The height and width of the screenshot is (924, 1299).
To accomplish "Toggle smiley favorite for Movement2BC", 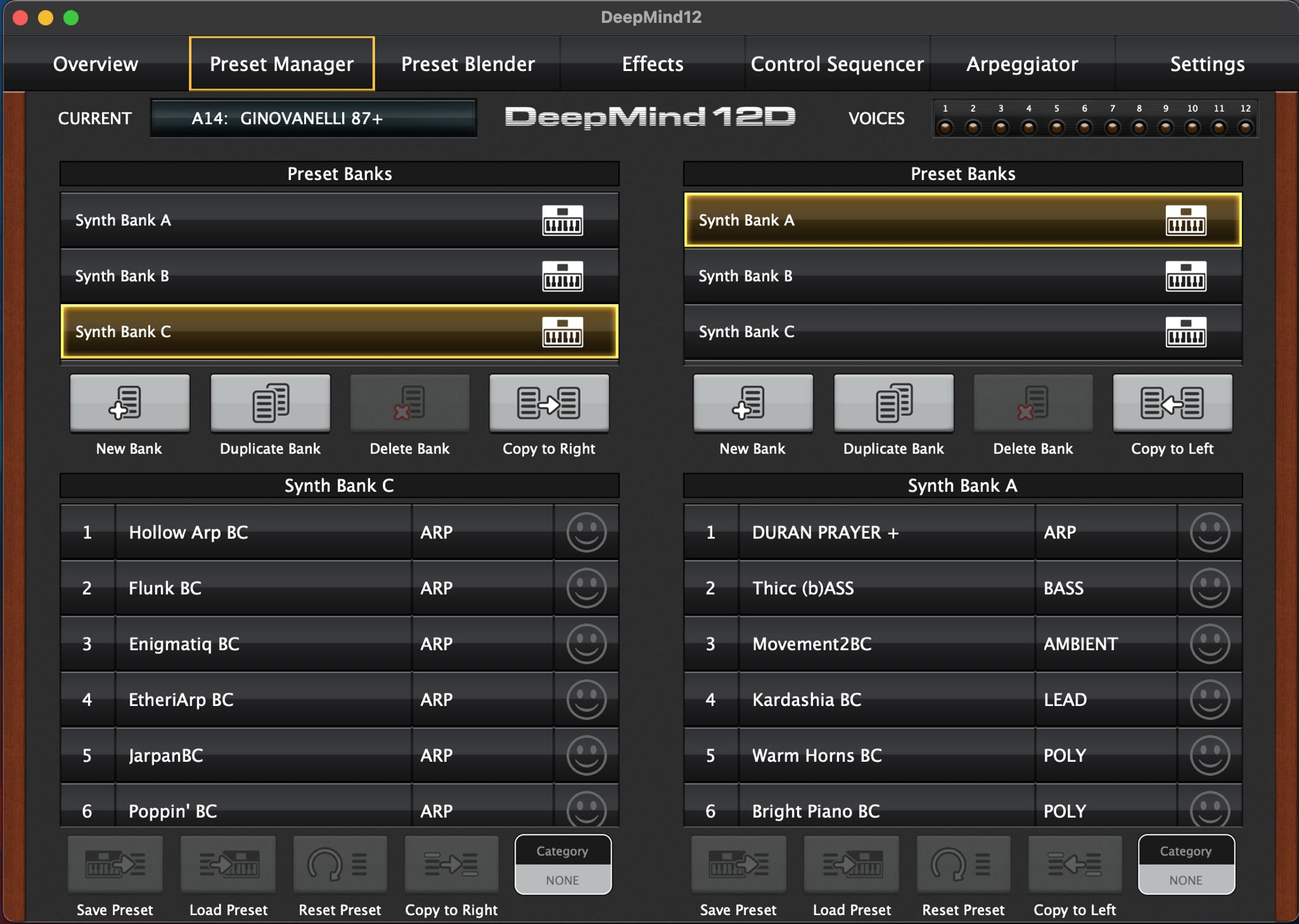I will click(x=1209, y=644).
